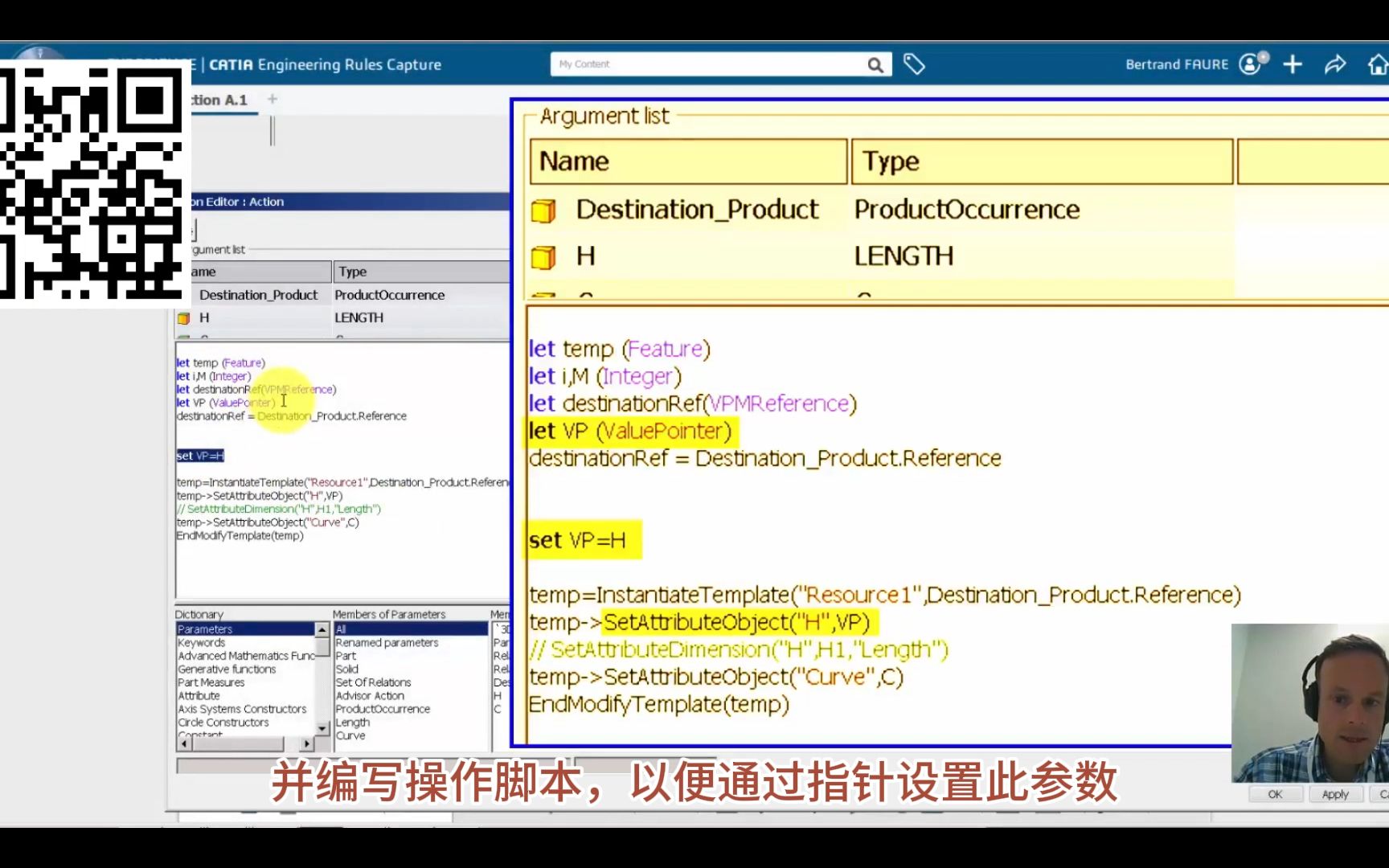Click the OK button
The width and height of the screenshot is (1389, 868).
pos(1275,794)
